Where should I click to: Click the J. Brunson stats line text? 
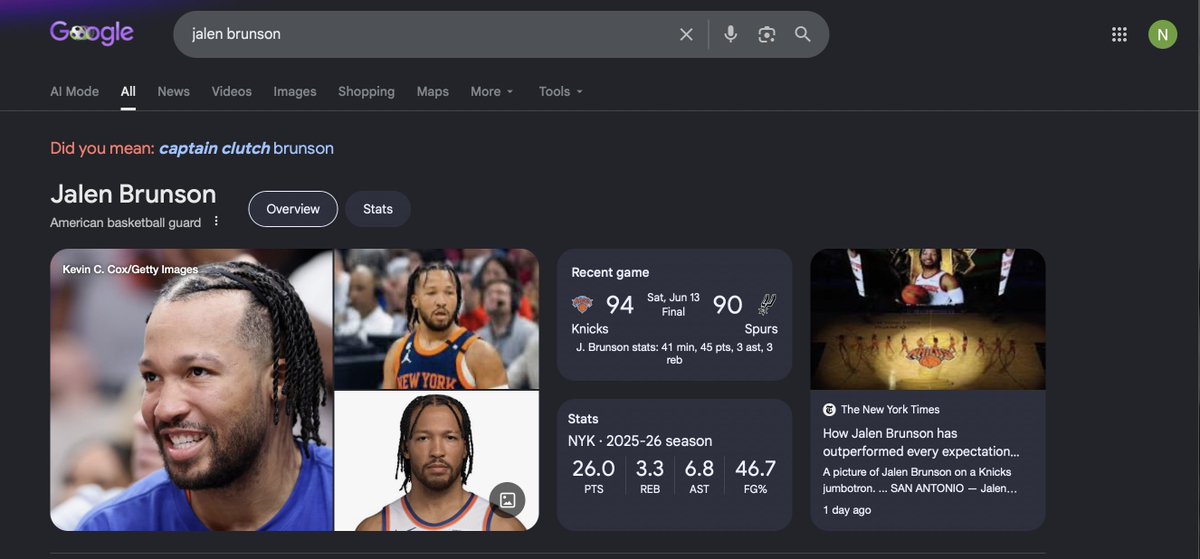coord(674,353)
